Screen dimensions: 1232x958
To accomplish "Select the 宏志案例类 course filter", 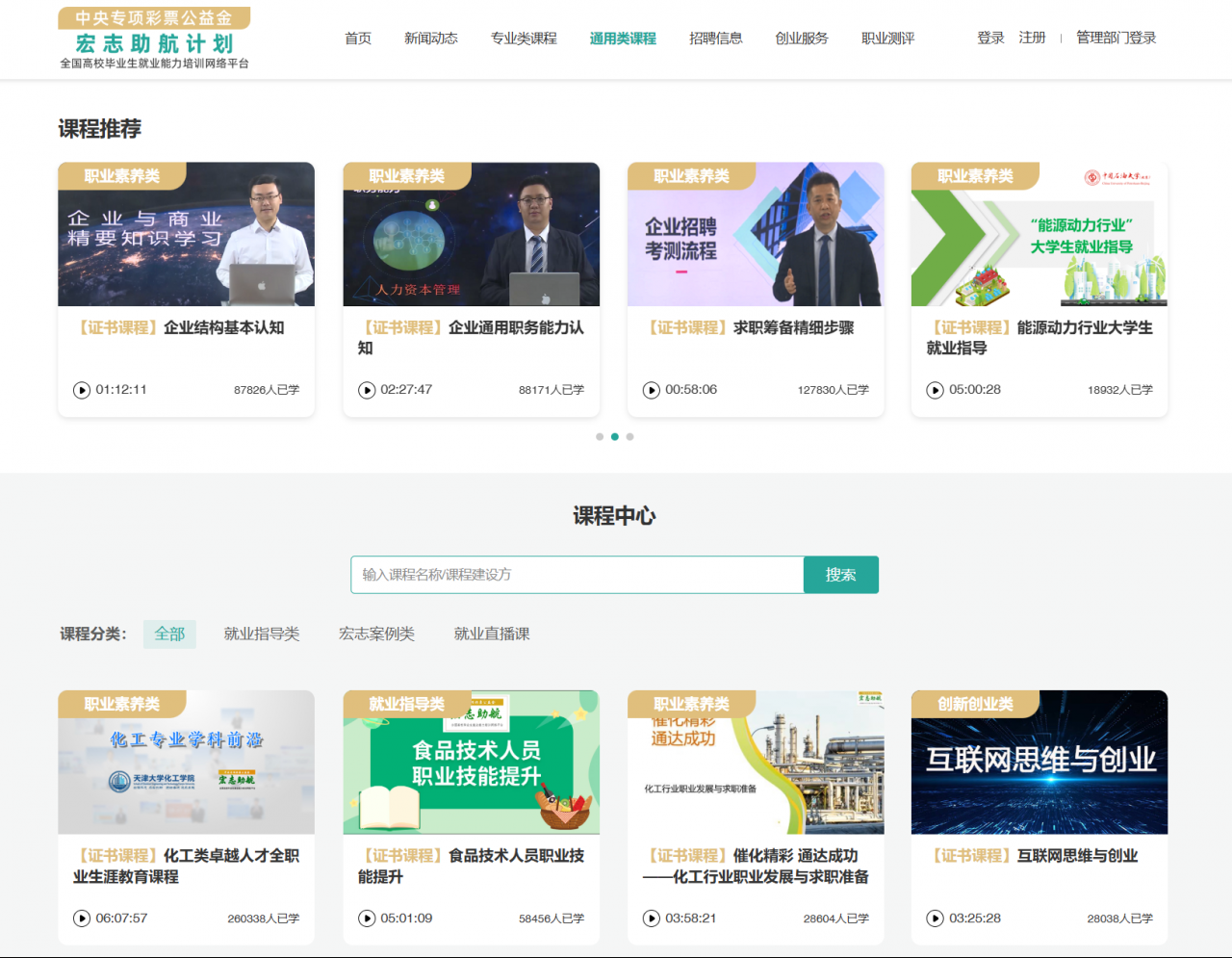I will [x=377, y=634].
